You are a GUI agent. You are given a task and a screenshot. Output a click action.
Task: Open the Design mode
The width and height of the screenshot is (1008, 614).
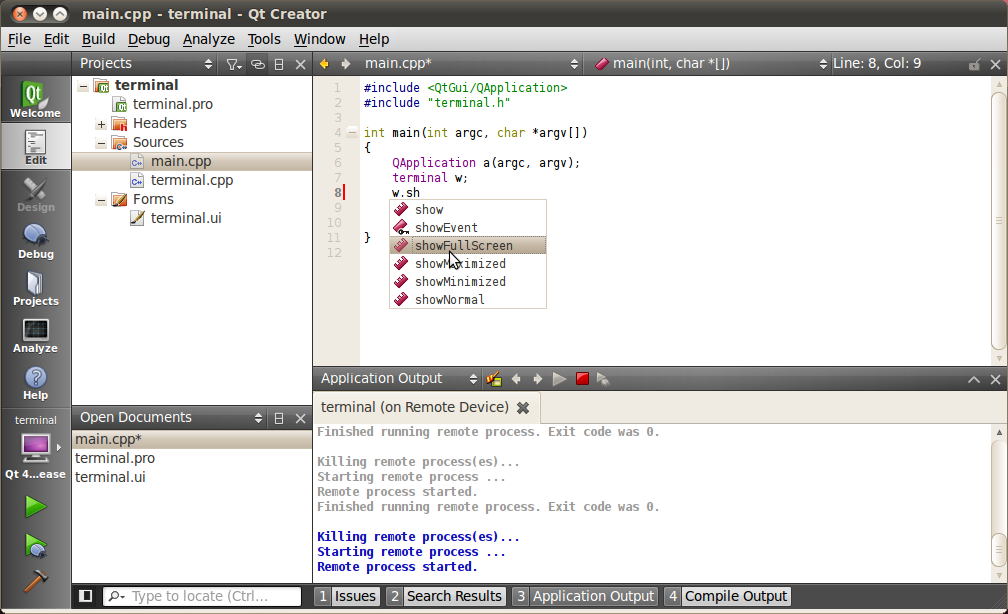coord(35,194)
